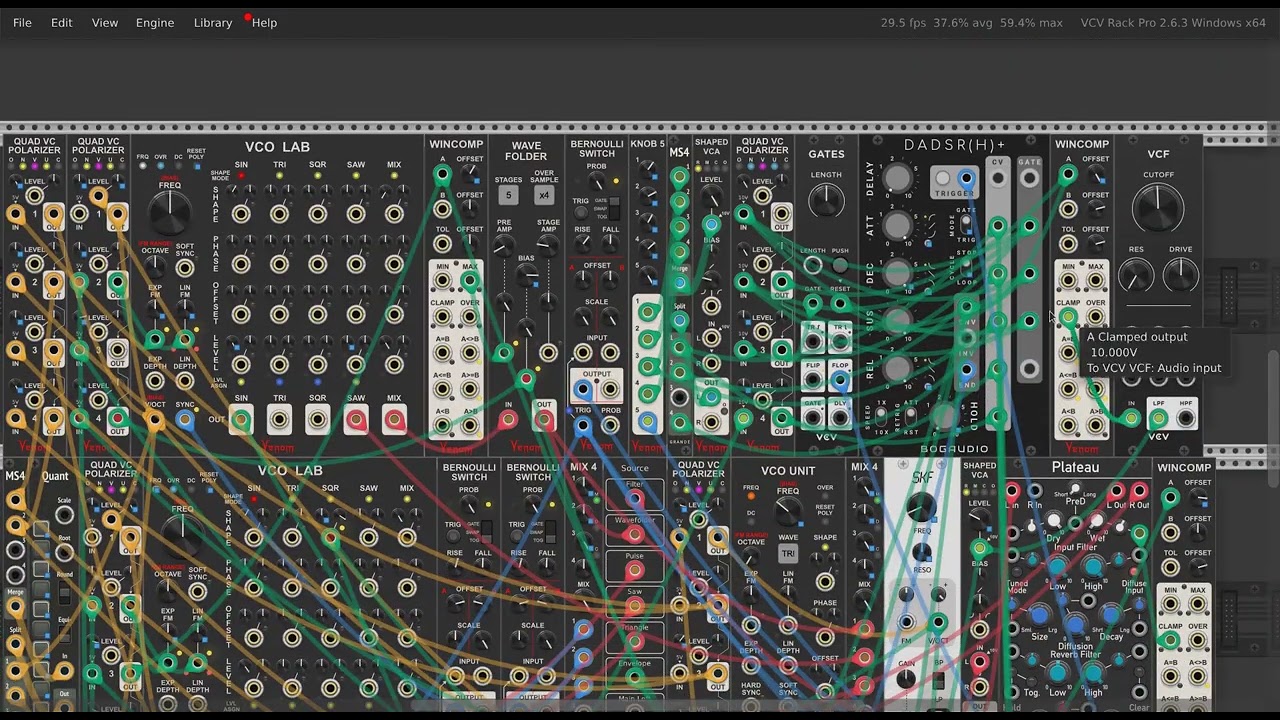Select the GATES module DLY output jack
Screen dimensions: 1280x720
pos(840,418)
